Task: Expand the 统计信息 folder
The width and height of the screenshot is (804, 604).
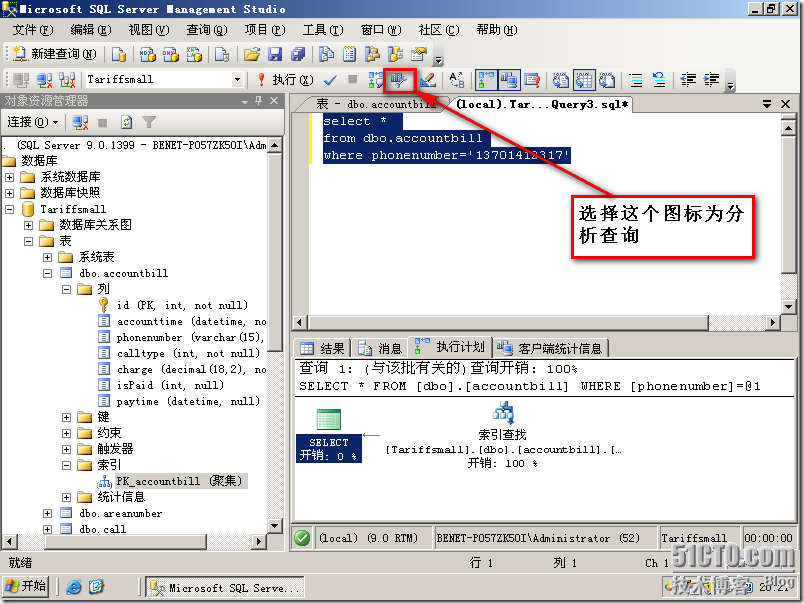Action: 67,497
